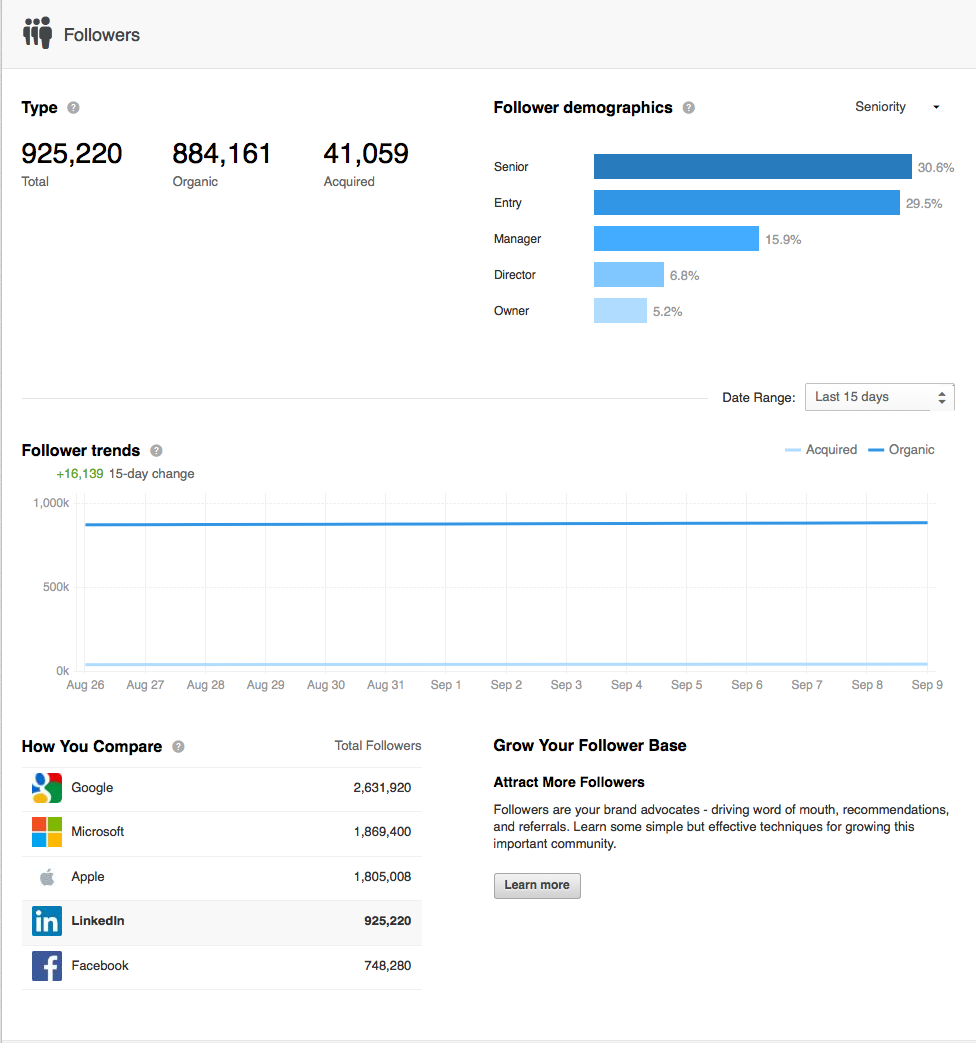Click the Manager demographics bar
Viewport: 976px width, 1043px height.
(676, 239)
